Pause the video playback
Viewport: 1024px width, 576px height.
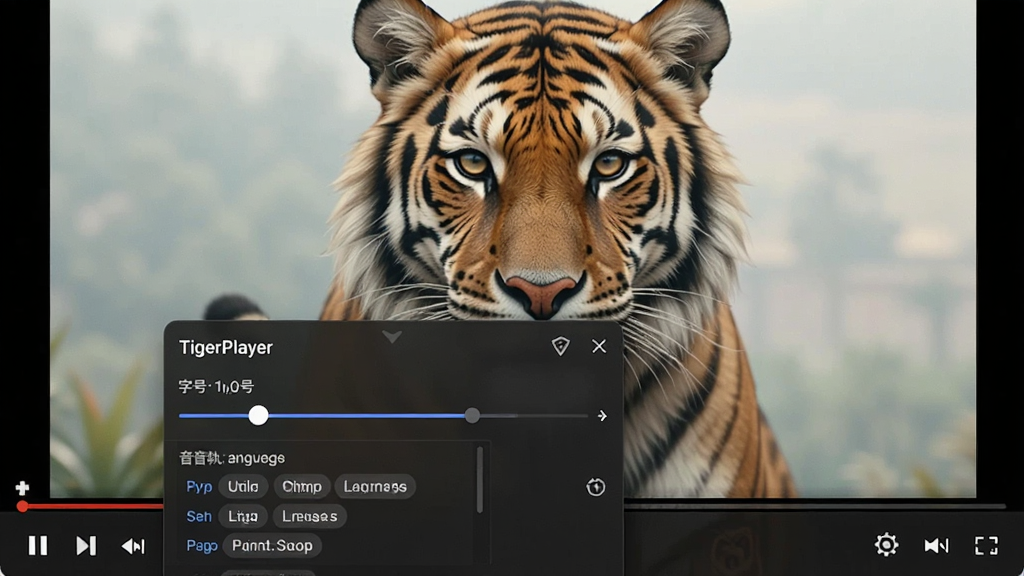pyautogui.click(x=38, y=545)
